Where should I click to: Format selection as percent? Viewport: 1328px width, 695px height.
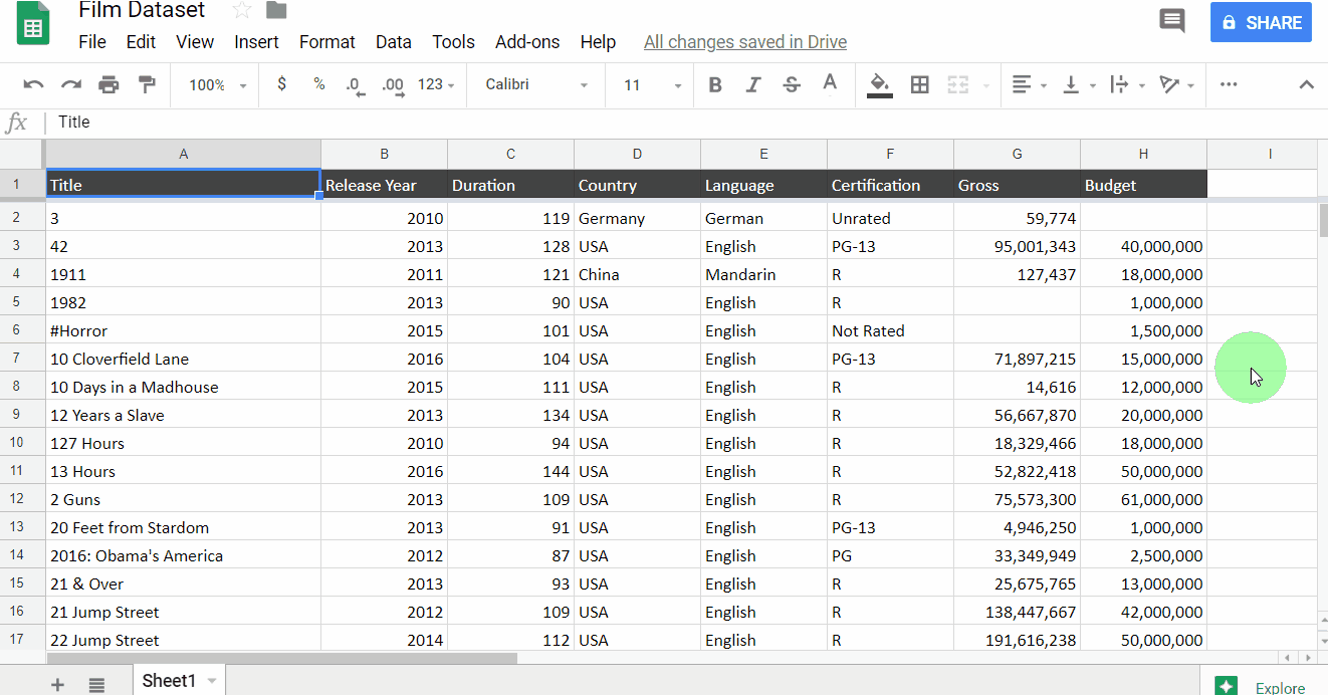319,85
